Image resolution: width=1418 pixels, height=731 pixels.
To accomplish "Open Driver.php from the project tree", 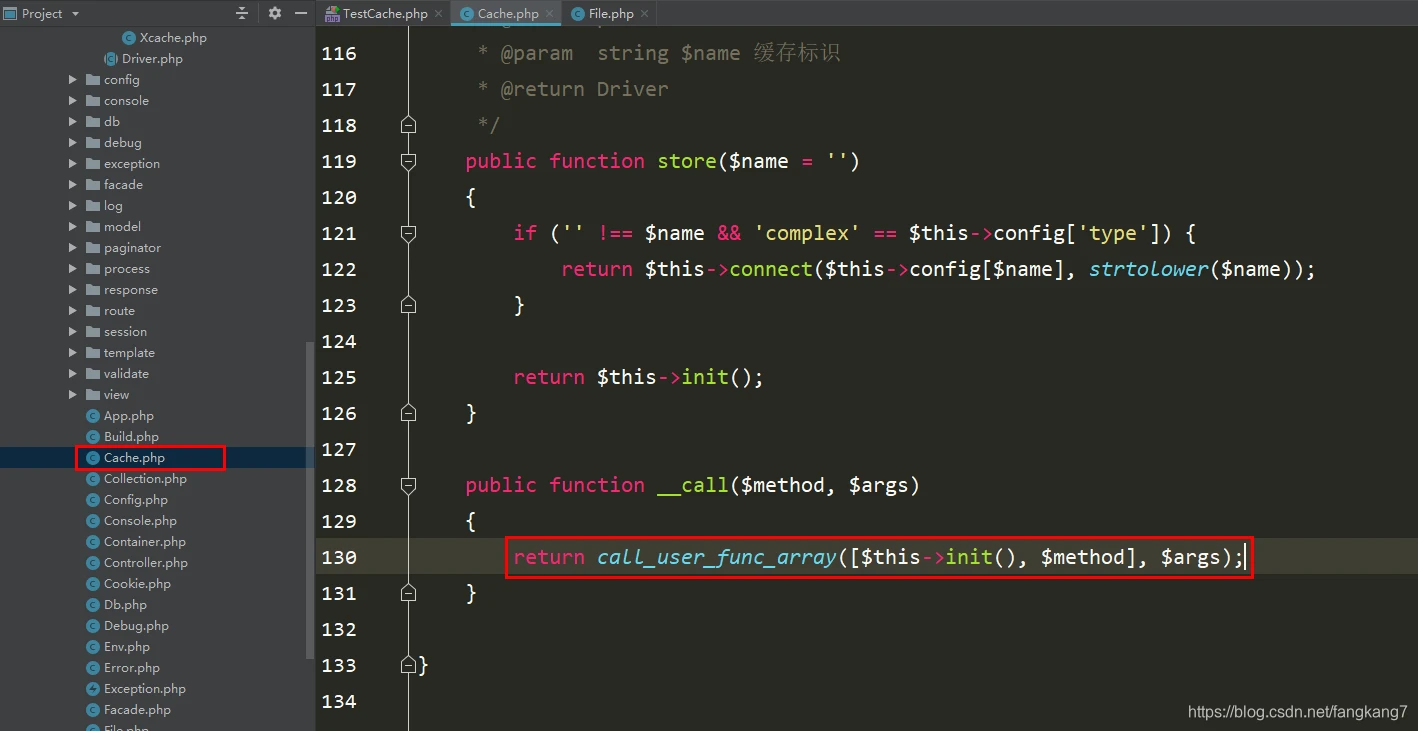I will click(x=151, y=59).
